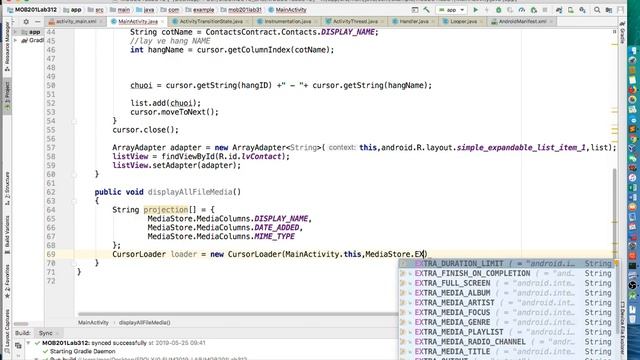Click the Attach debugger icon after stop
This screenshot has height=360, width=640.
pyautogui.click(x=533, y=10)
